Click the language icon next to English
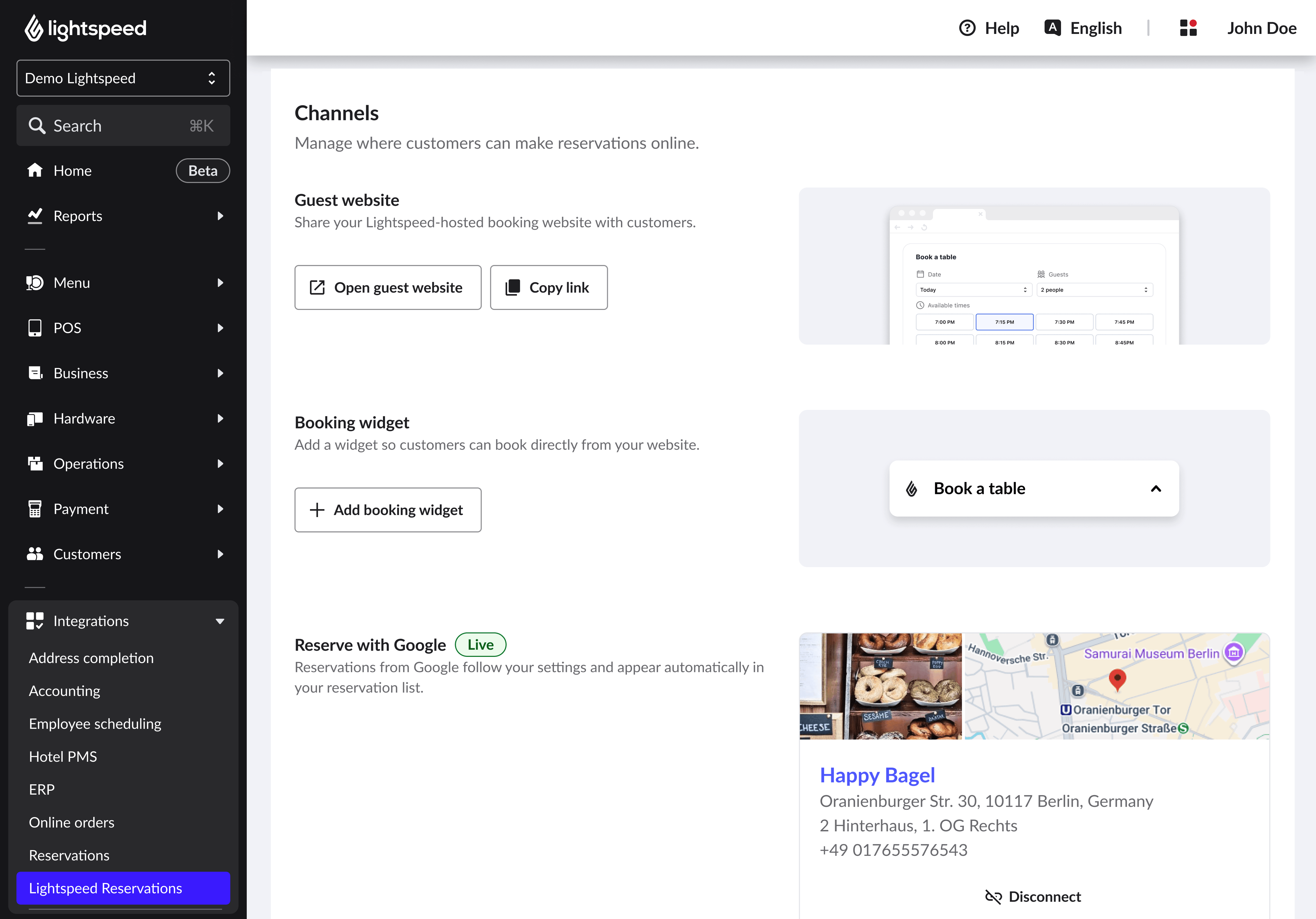This screenshot has height=919, width=1316. pyautogui.click(x=1052, y=27)
